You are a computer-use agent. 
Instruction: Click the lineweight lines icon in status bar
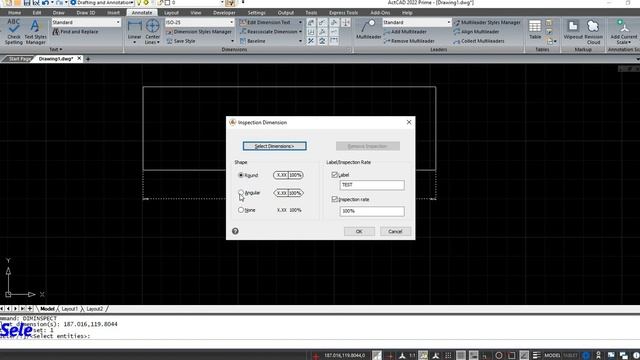pos(536,356)
